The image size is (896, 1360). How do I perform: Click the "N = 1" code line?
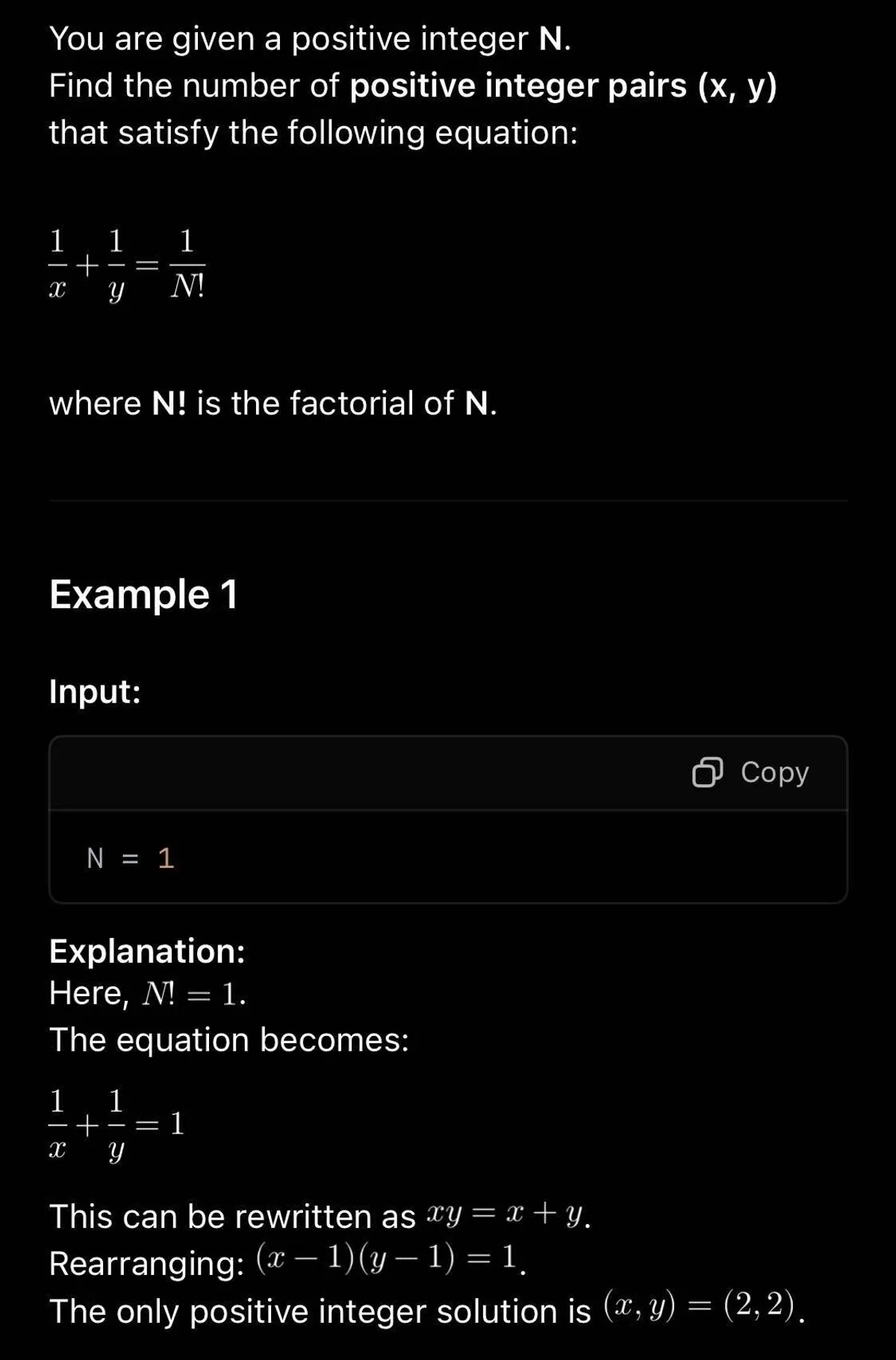(x=131, y=858)
